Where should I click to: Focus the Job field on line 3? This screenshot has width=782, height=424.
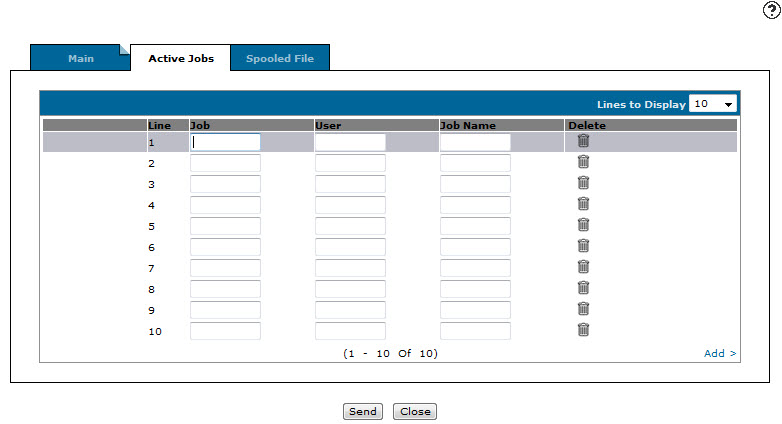[225, 184]
